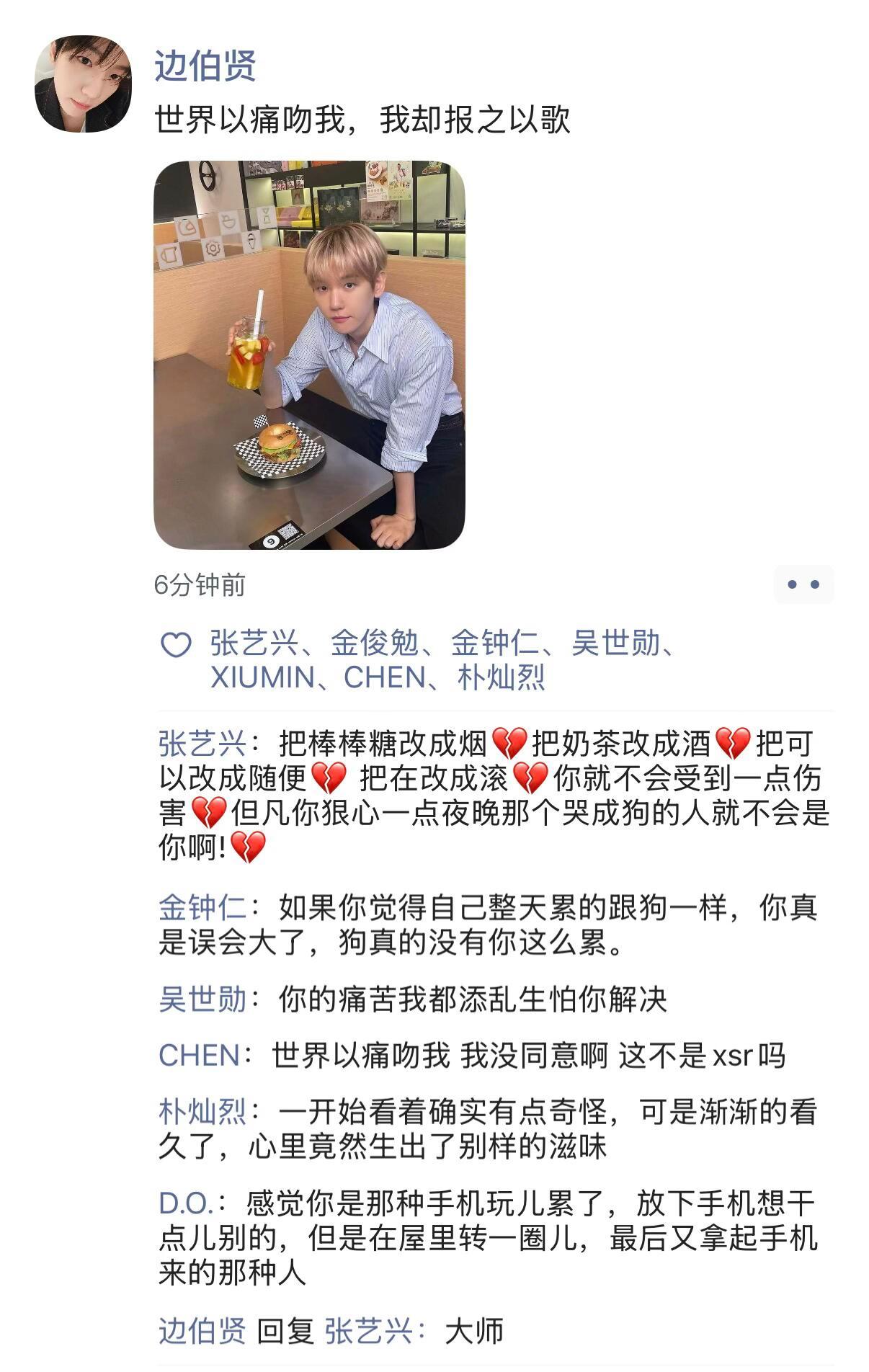Tap 吴世勋 name in the likes list

pos(616,643)
